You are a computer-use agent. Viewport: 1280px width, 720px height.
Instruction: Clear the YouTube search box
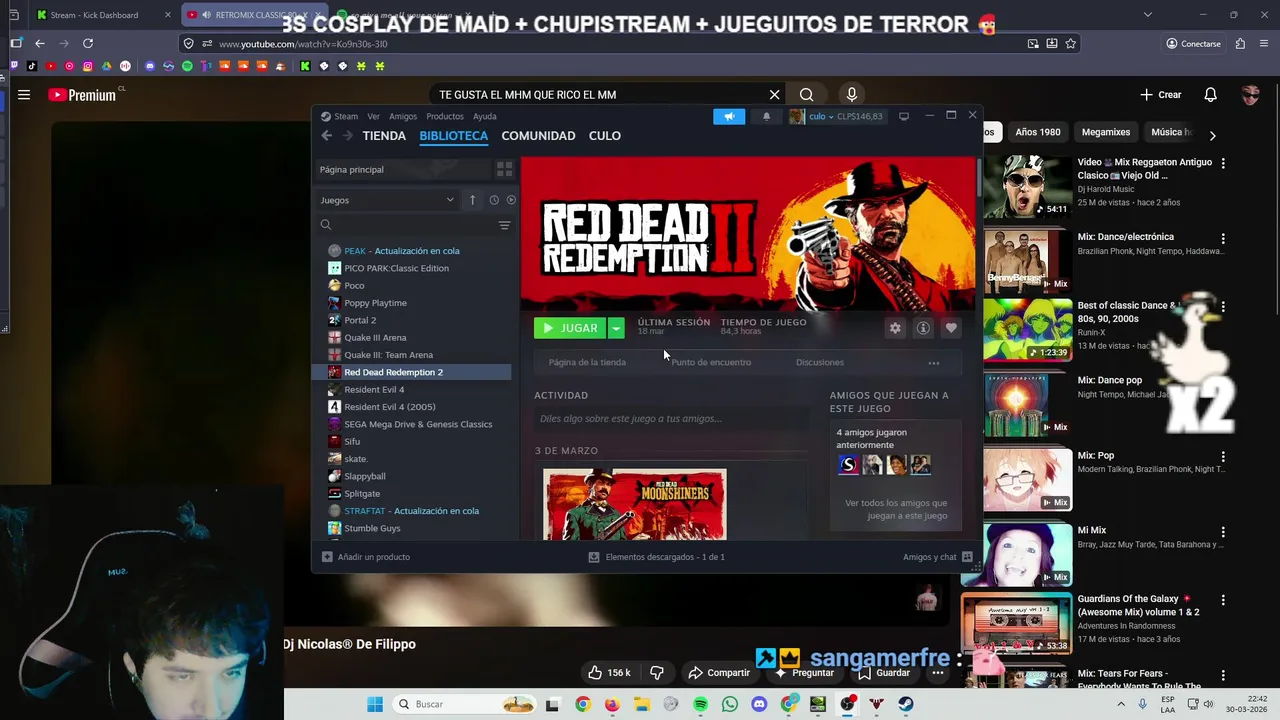(x=774, y=95)
